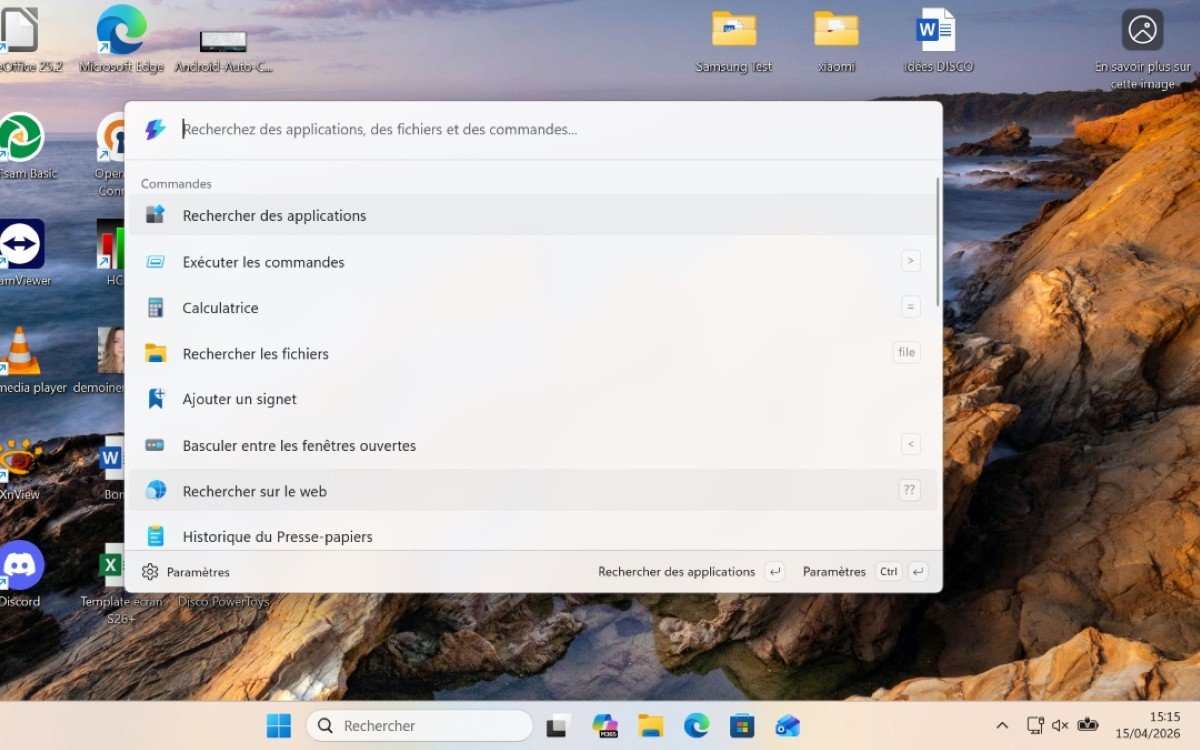Screen dimensions: 1200x750
Task: Expand the system tray hidden icons chevron
Action: (x=1002, y=725)
